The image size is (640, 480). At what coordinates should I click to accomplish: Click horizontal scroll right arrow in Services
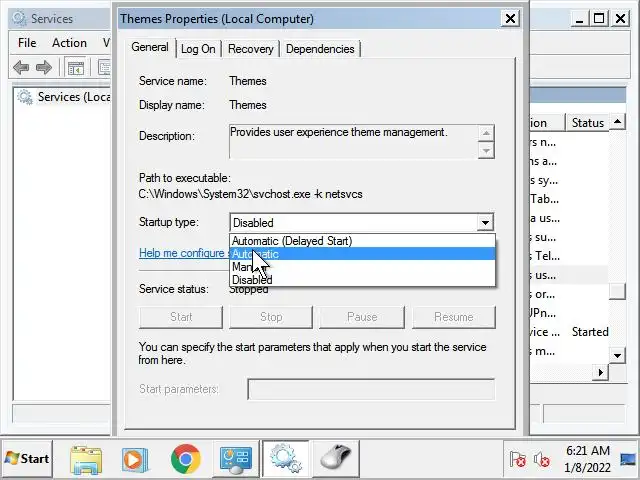(x=600, y=372)
